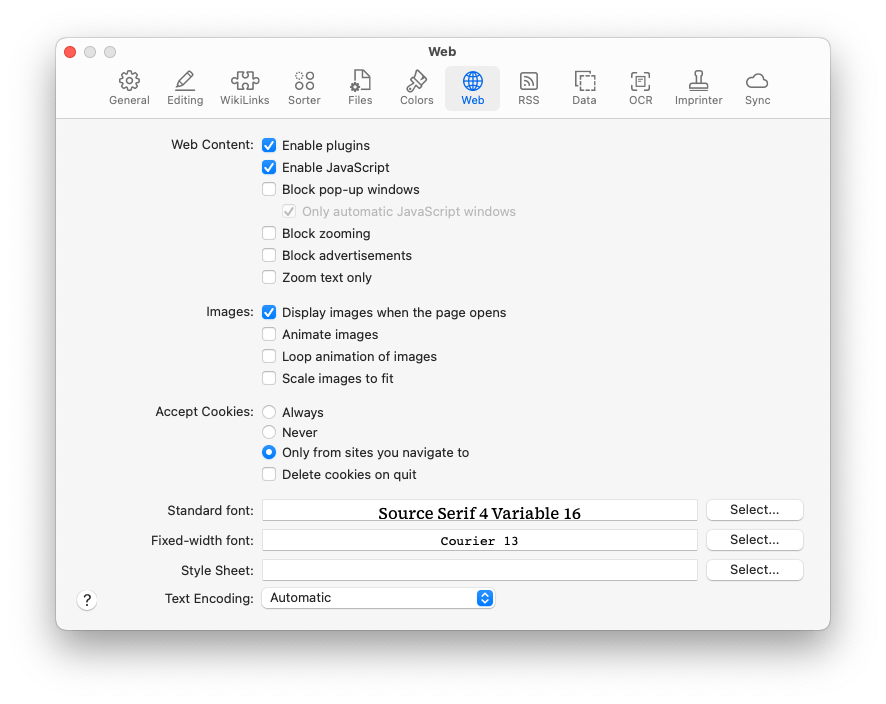Open the WikiLinks puzzle-piece preferences
The image size is (886, 704).
(245, 88)
